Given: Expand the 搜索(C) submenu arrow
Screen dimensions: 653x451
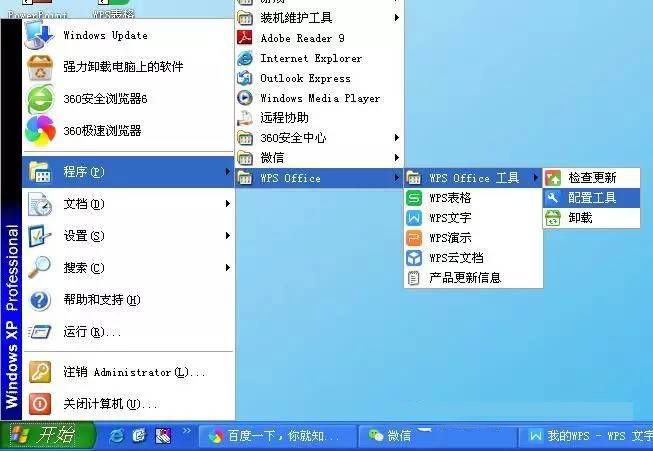Looking at the screenshot, I should 227,267.
